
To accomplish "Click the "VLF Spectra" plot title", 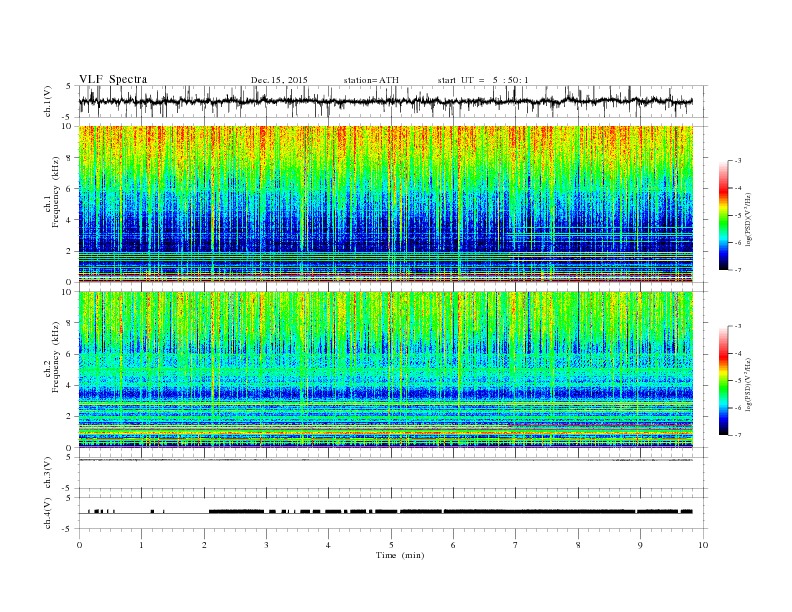I will tap(113, 79).
